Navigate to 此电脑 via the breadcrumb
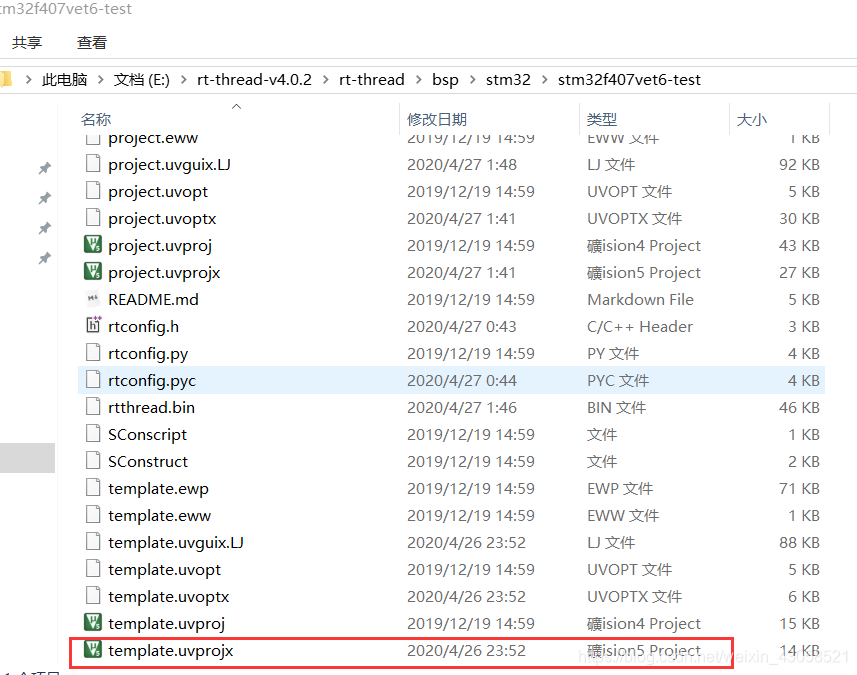This screenshot has height=675, width=857. [64, 79]
